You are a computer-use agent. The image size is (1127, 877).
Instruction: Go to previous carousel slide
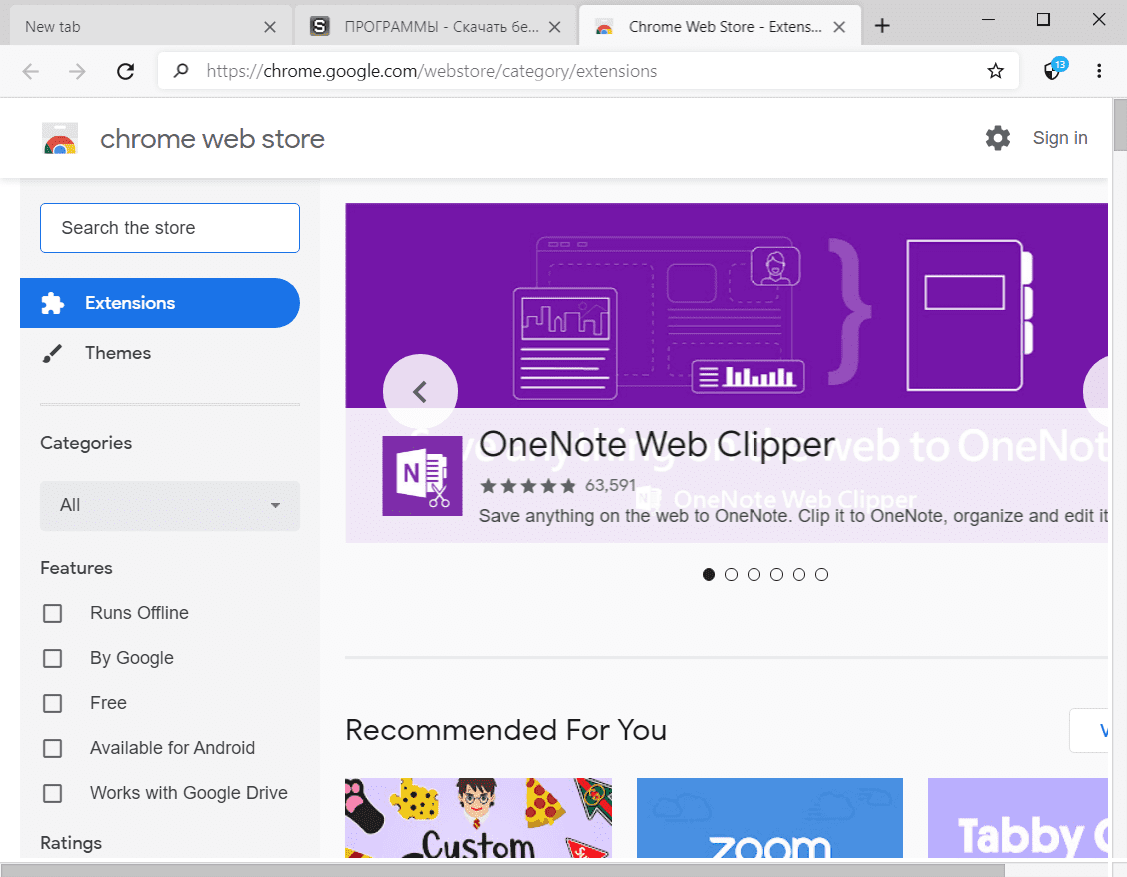click(420, 392)
